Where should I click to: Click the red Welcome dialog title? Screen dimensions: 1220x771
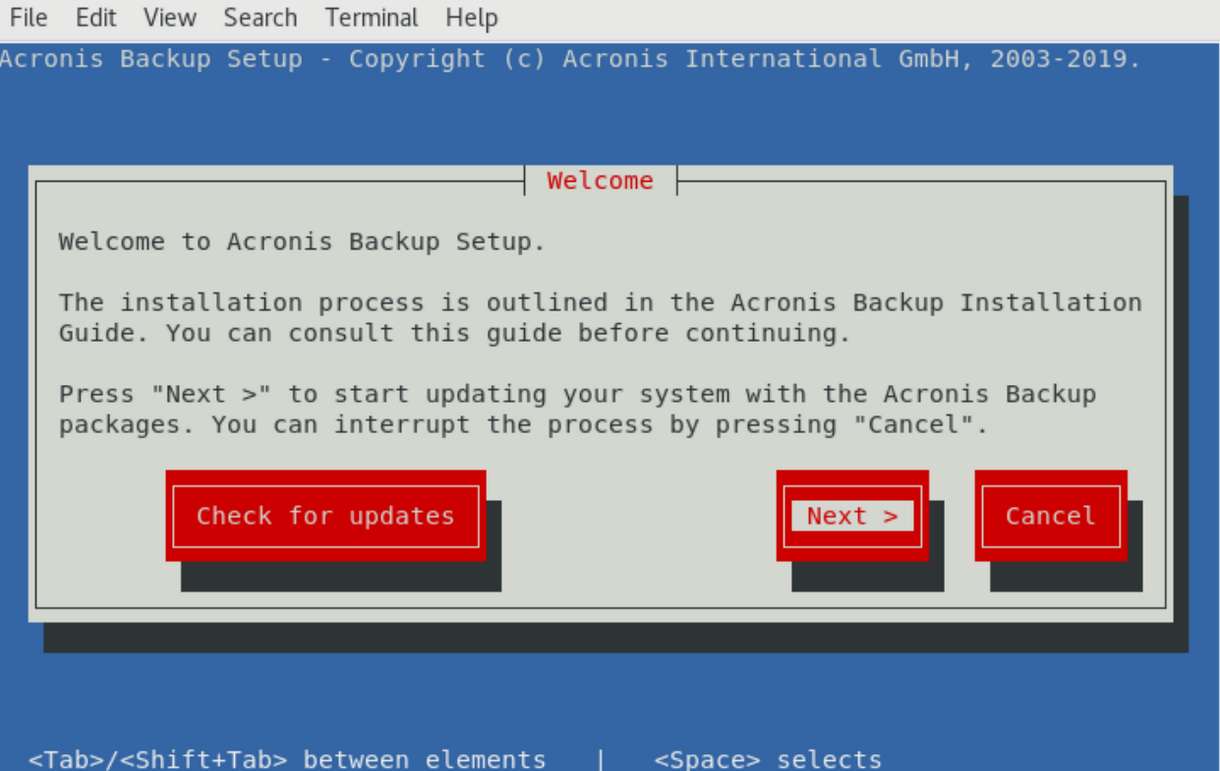[600, 181]
